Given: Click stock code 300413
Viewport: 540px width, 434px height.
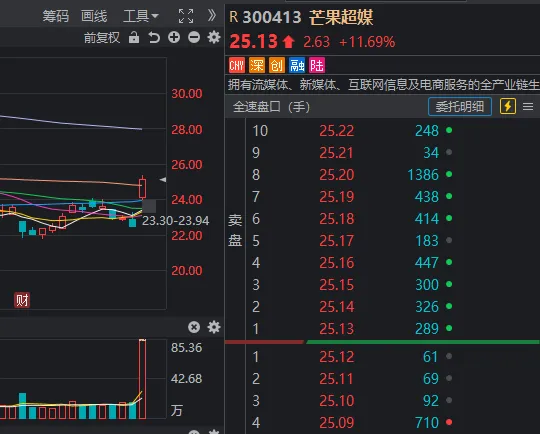Looking at the screenshot, I should point(272,18).
